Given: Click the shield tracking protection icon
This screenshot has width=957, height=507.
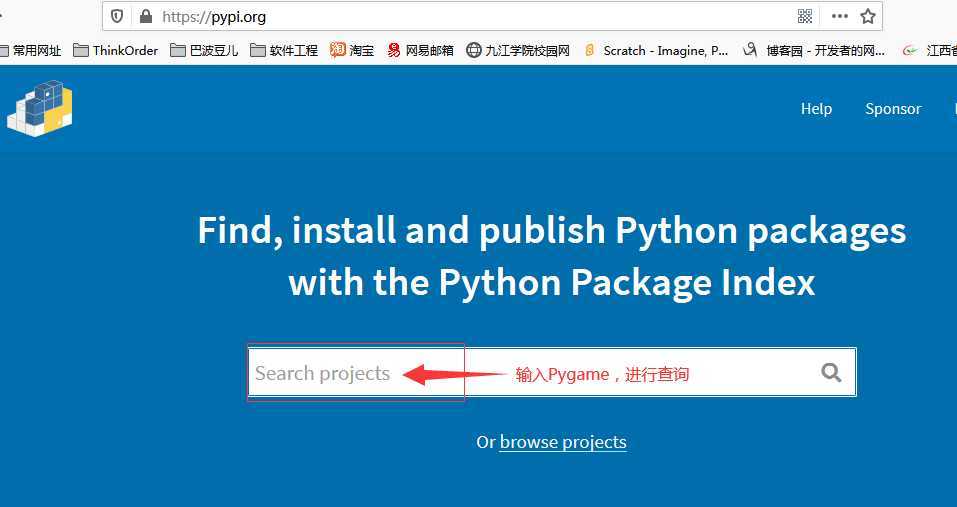Looking at the screenshot, I should pos(117,16).
